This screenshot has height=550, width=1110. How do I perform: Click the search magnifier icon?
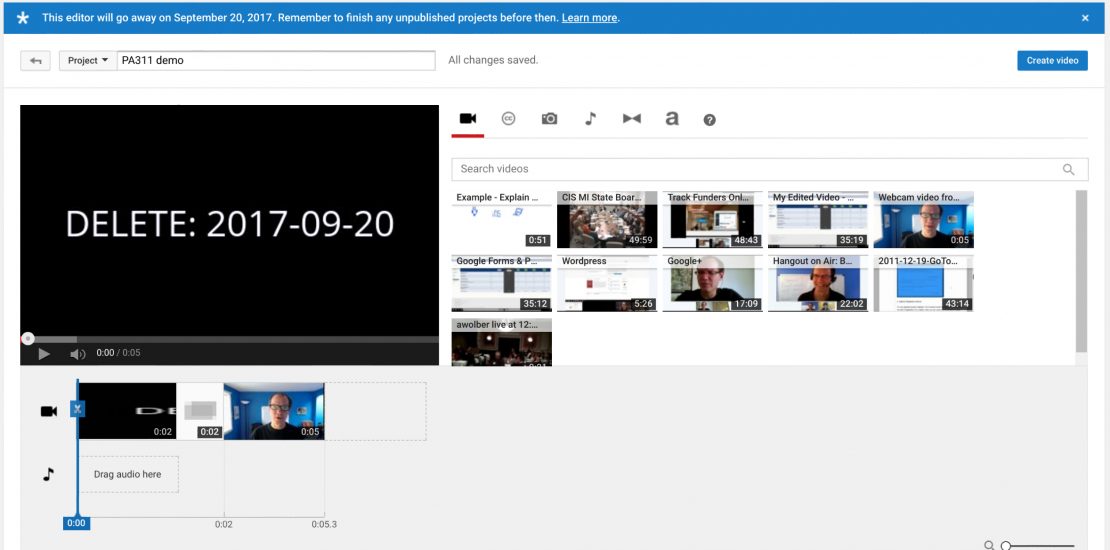pyautogui.click(x=1069, y=170)
